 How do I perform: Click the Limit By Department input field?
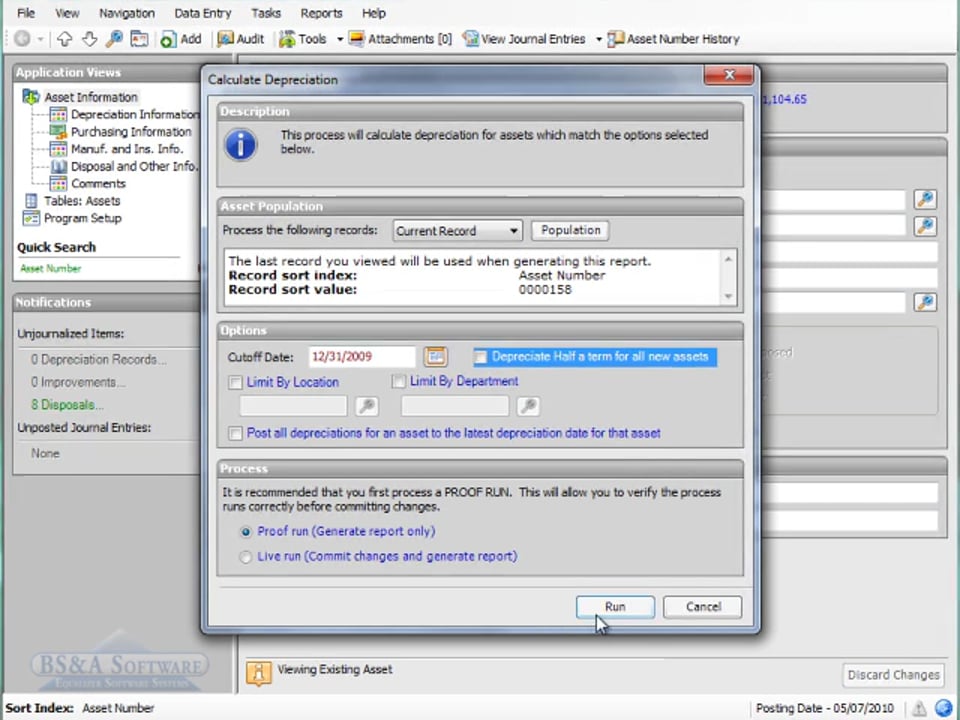coord(455,406)
